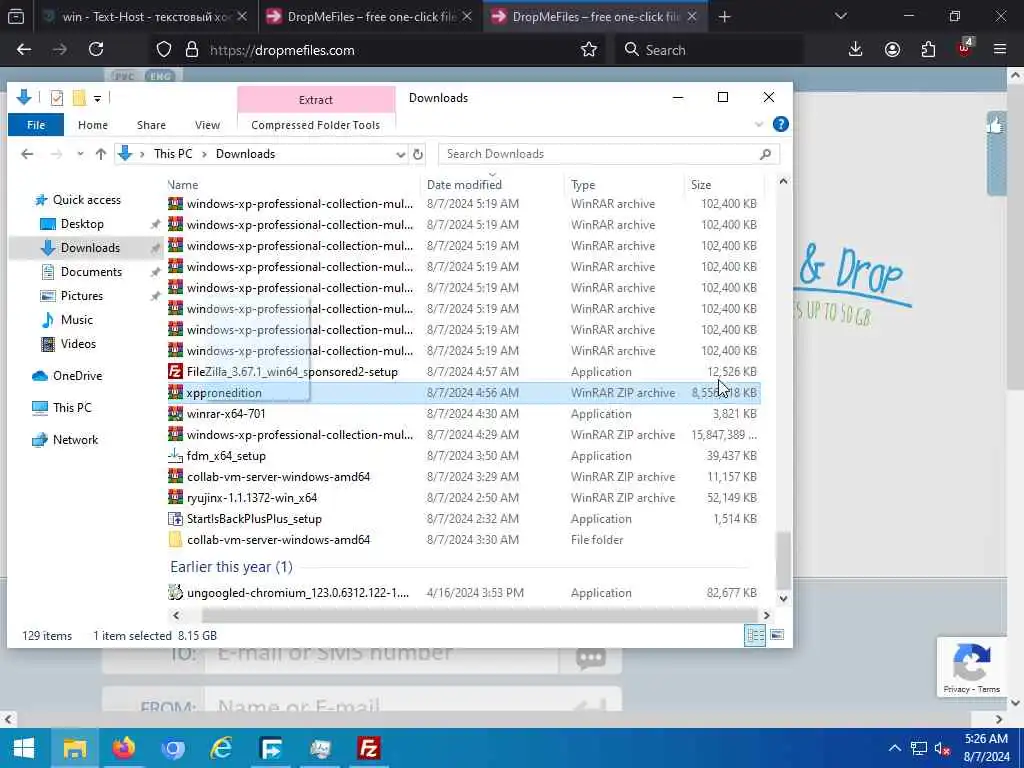Select Network in the navigation pane

point(75,440)
